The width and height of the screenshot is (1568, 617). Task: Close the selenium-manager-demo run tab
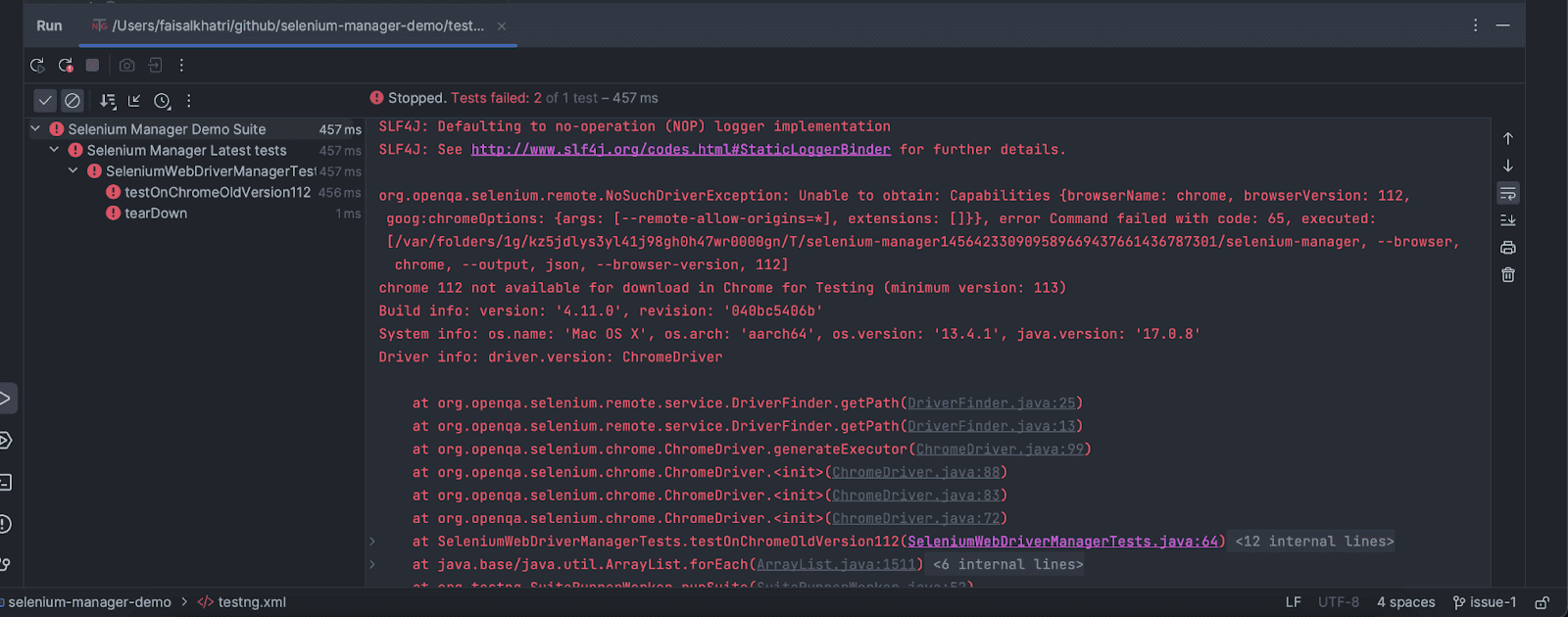[502, 26]
